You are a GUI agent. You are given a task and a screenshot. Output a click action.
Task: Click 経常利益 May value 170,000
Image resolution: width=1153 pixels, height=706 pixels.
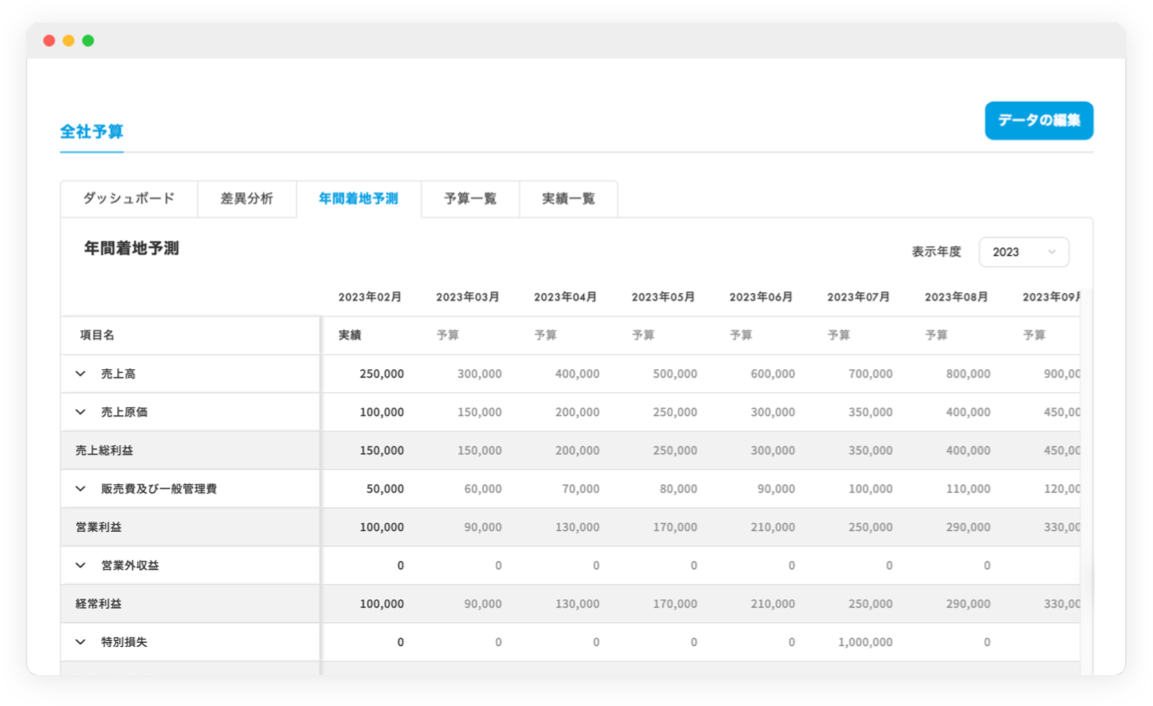click(x=675, y=604)
